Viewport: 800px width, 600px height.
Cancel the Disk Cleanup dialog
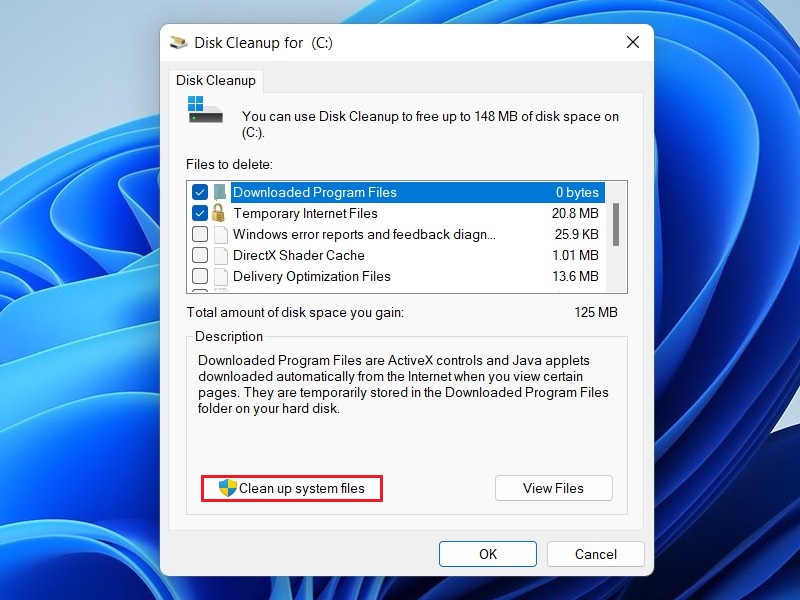pos(596,554)
